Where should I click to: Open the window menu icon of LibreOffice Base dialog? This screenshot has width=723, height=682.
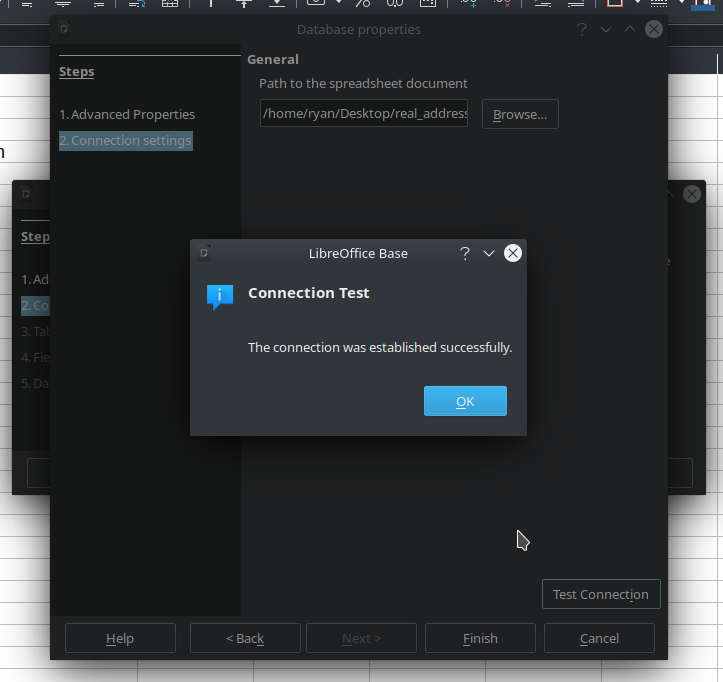point(204,253)
